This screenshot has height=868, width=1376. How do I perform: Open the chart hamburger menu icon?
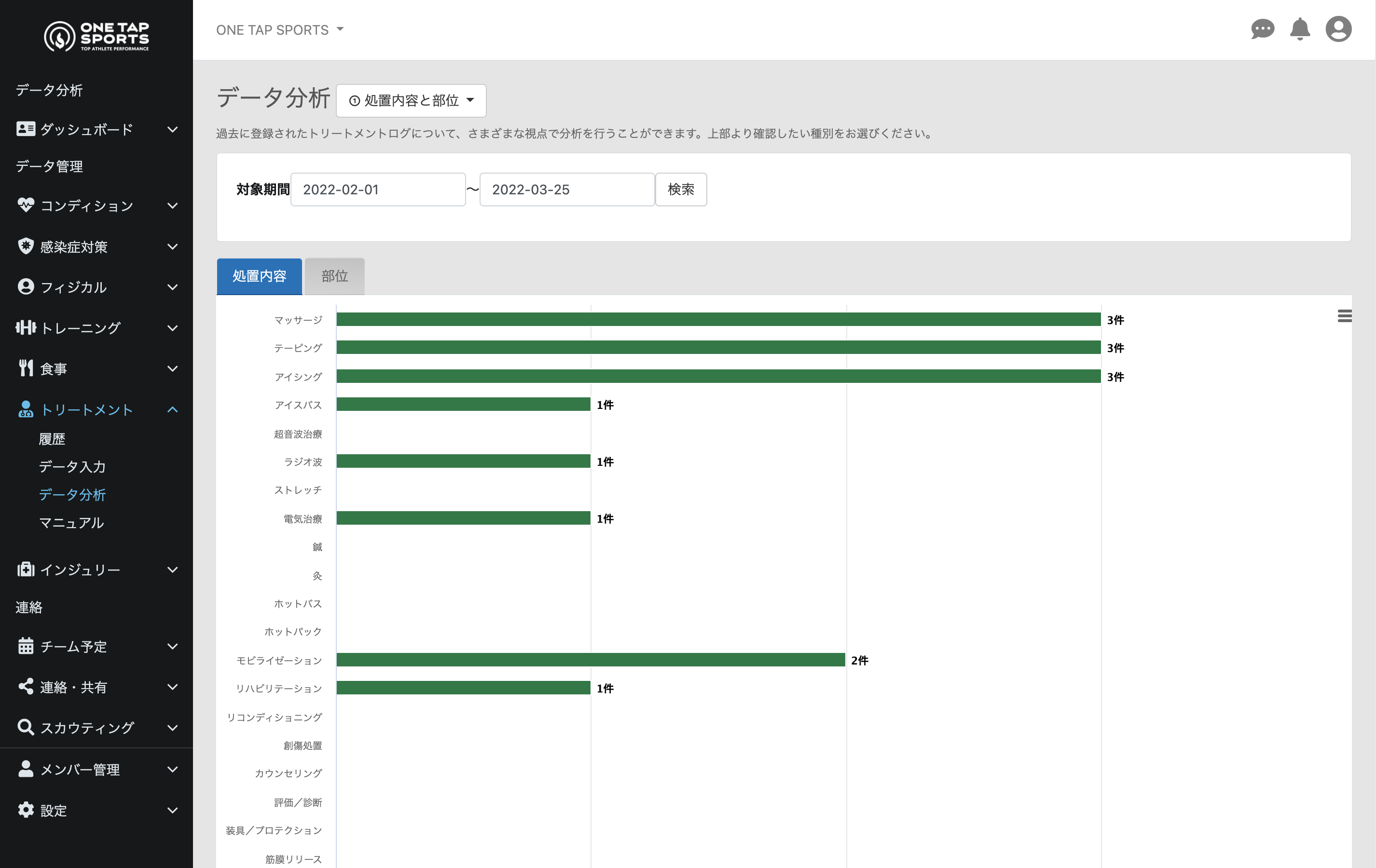pos(1345,316)
